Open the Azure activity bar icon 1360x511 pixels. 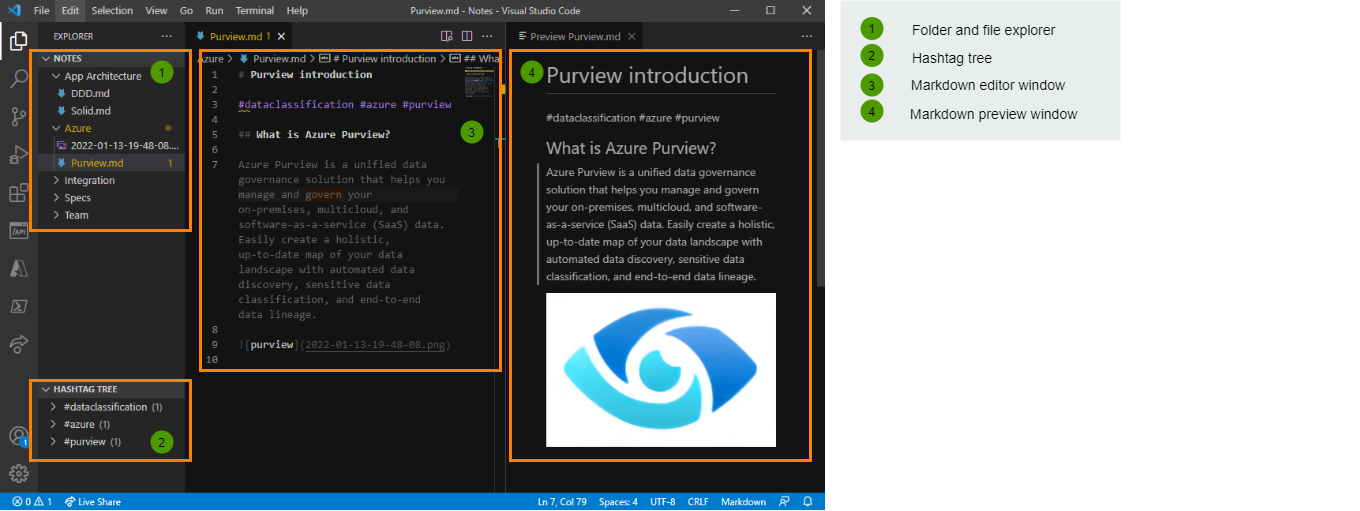pos(18,269)
